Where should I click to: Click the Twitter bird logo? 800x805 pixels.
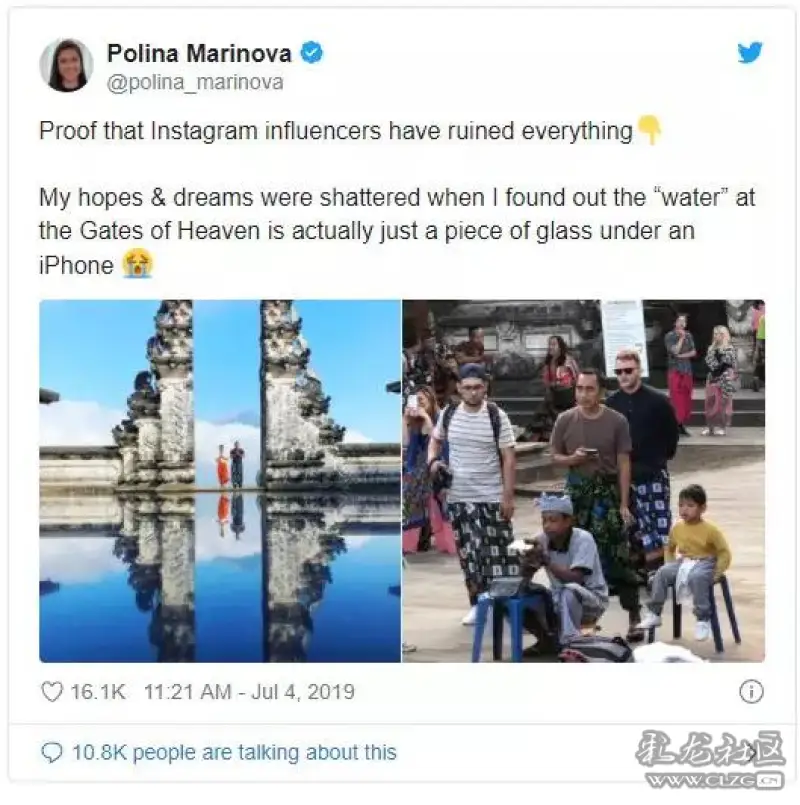tap(750, 53)
